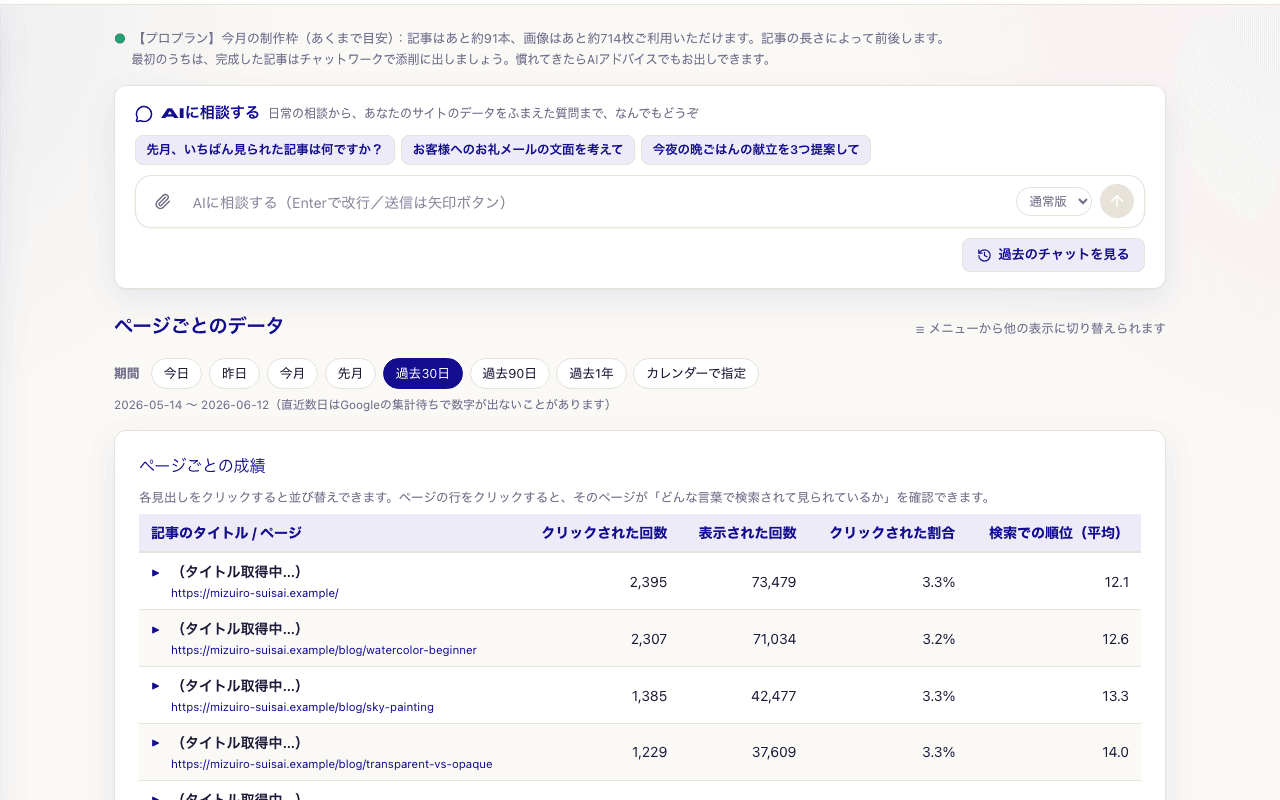Click the ページごとの成績 heading
This screenshot has width=1280, height=800.
coord(202,466)
